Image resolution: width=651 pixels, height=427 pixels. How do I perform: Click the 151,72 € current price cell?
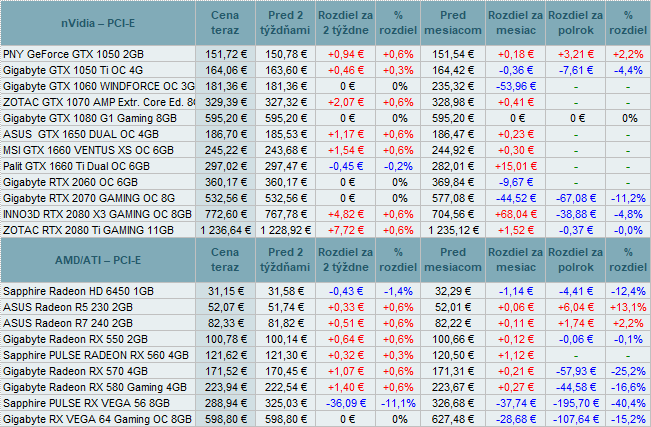coord(226,54)
